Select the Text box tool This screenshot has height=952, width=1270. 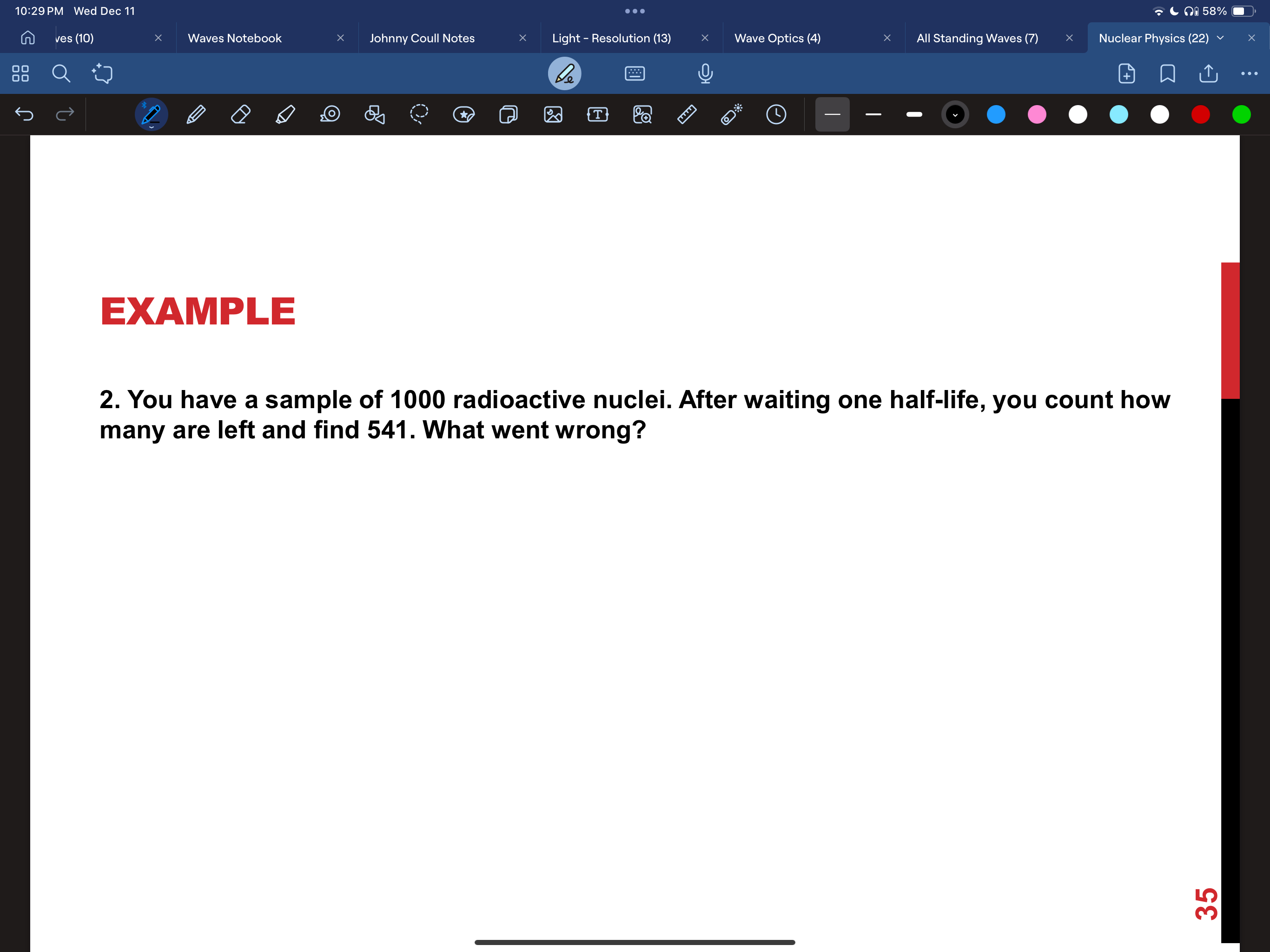click(598, 115)
